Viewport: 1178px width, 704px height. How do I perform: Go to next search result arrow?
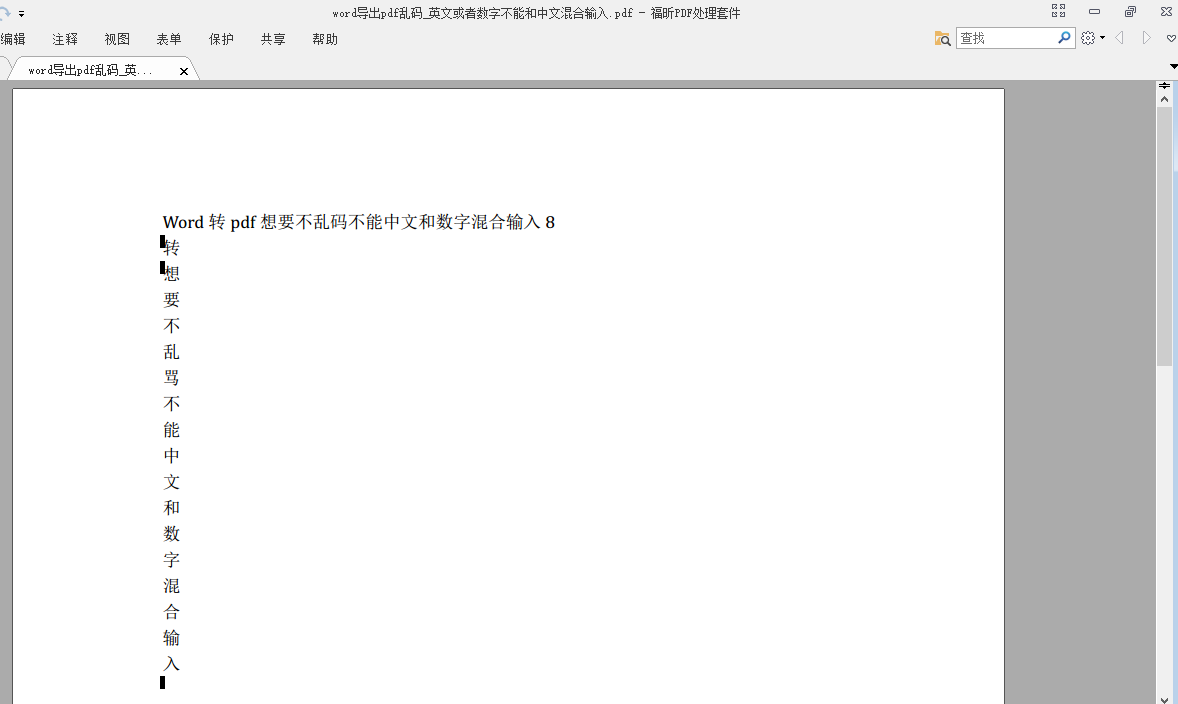[1147, 37]
